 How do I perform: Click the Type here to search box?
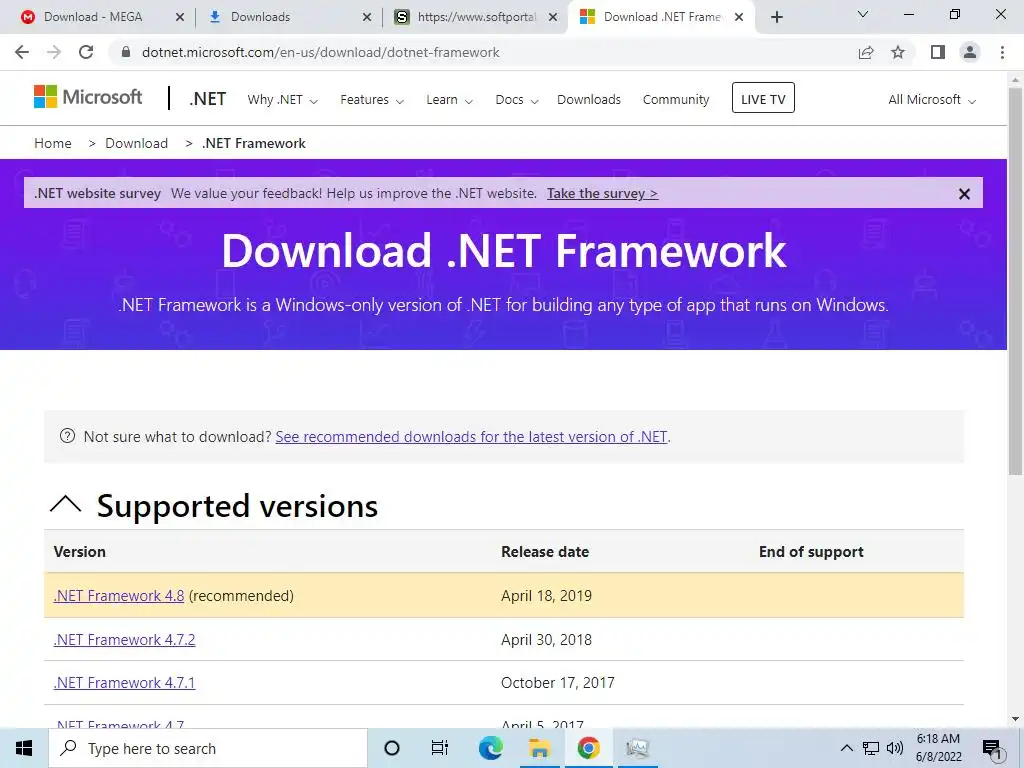(208, 748)
